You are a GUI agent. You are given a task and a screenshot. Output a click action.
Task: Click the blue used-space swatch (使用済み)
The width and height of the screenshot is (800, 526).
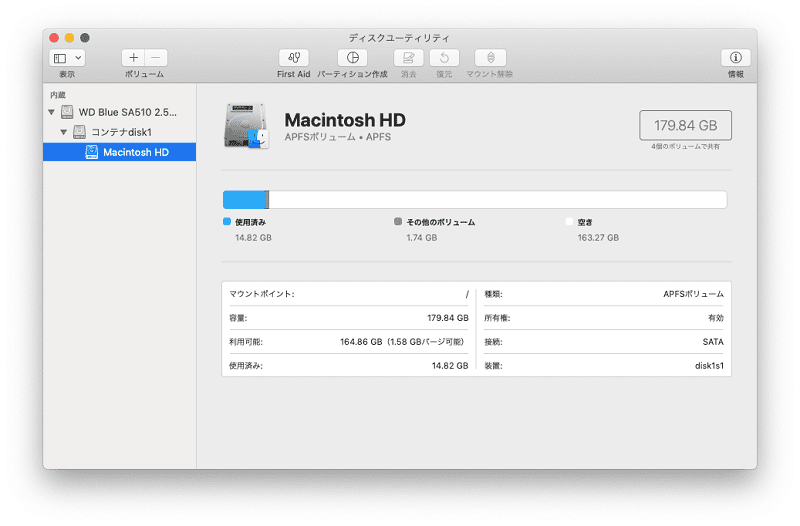click(x=227, y=221)
